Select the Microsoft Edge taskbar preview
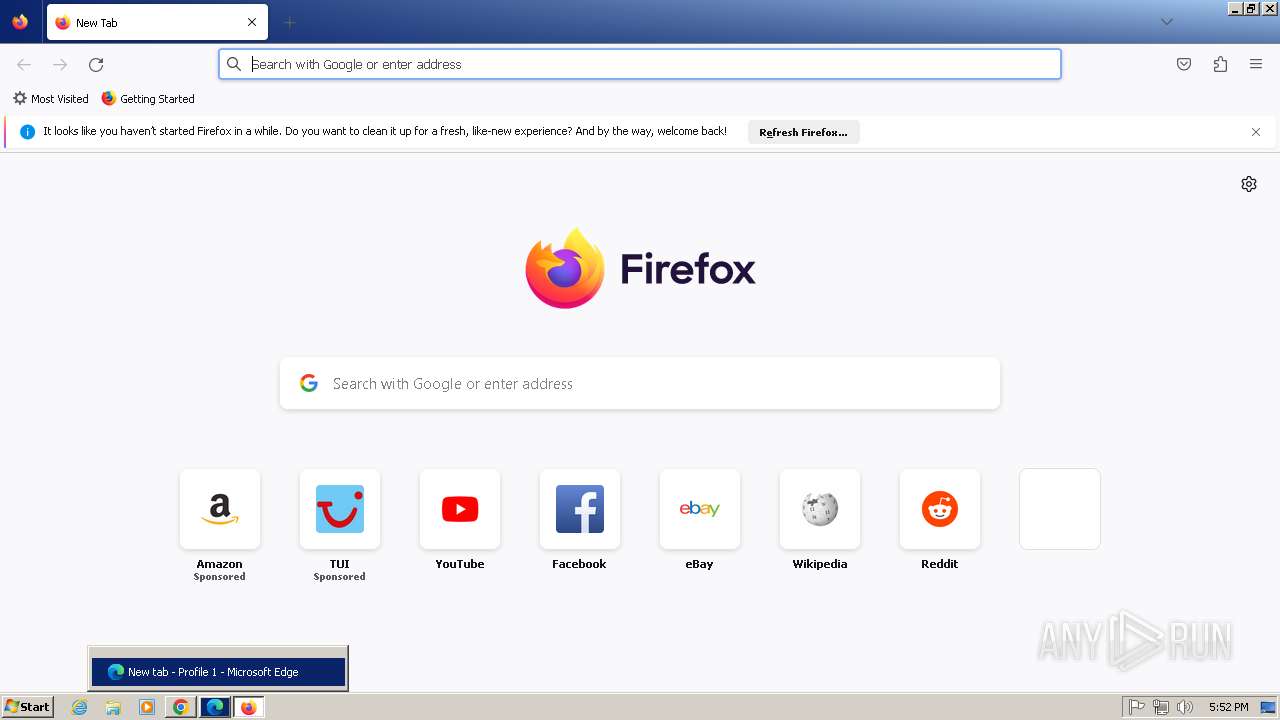 [x=218, y=672]
